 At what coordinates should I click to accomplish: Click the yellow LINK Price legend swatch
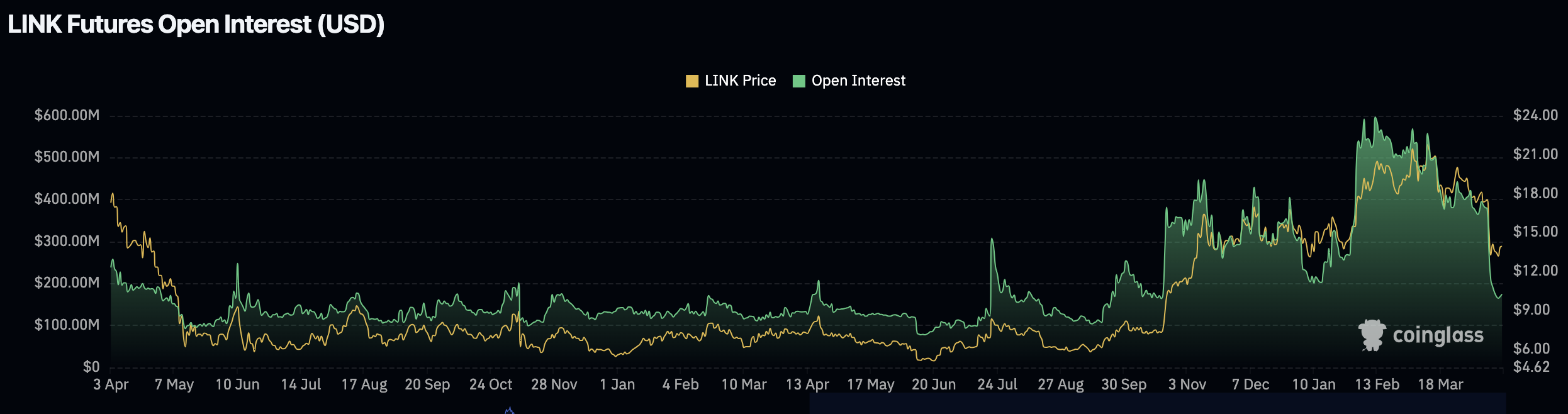(x=692, y=81)
